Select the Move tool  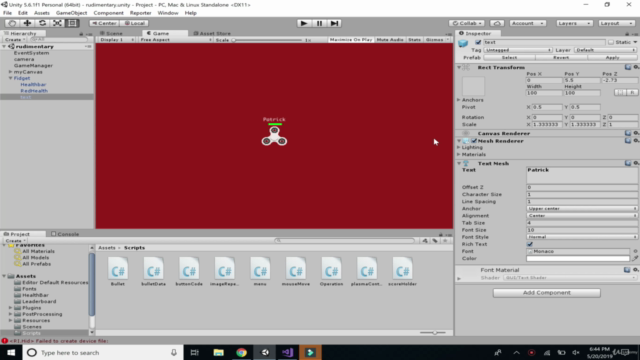pos(27,23)
